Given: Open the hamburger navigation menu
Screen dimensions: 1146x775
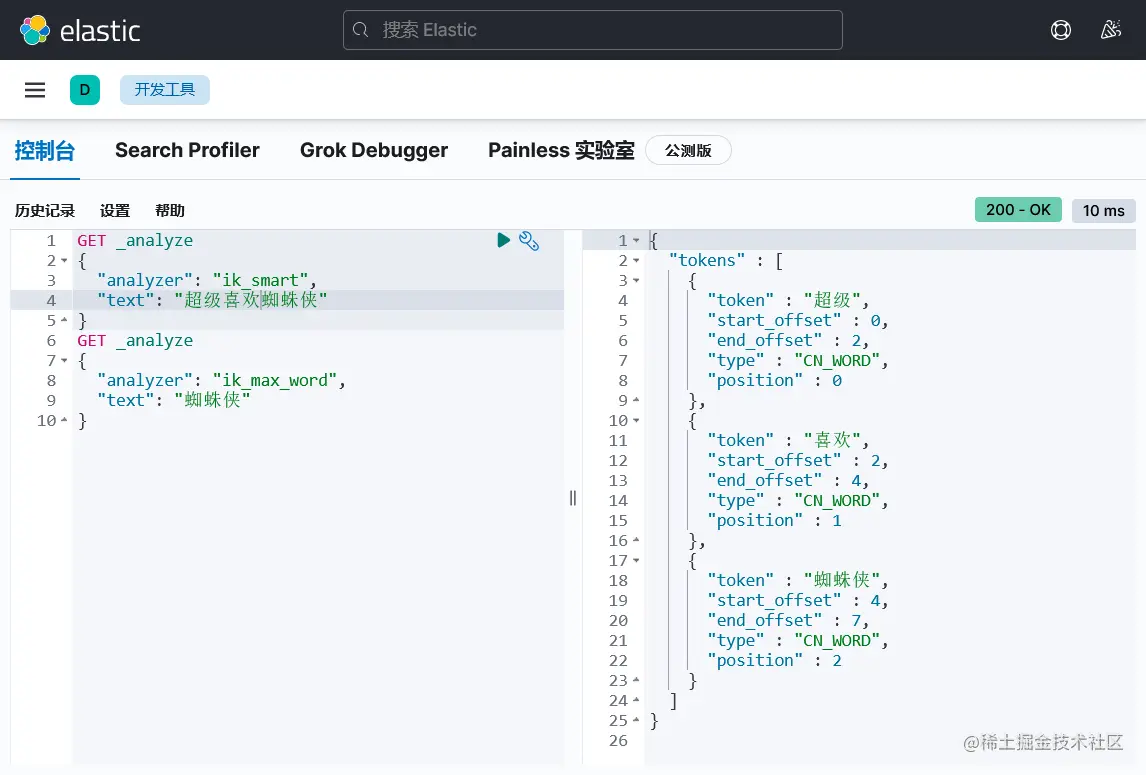Looking at the screenshot, I should [x=34, y=89].
